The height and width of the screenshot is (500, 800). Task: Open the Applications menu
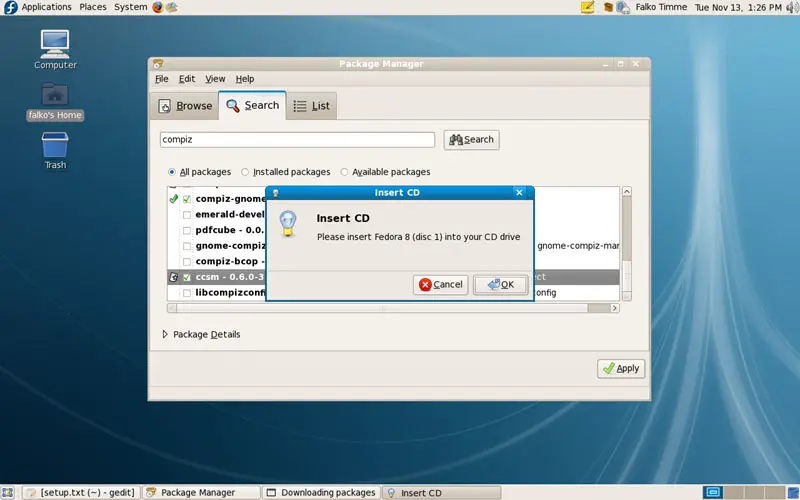(x=46, y=7)
